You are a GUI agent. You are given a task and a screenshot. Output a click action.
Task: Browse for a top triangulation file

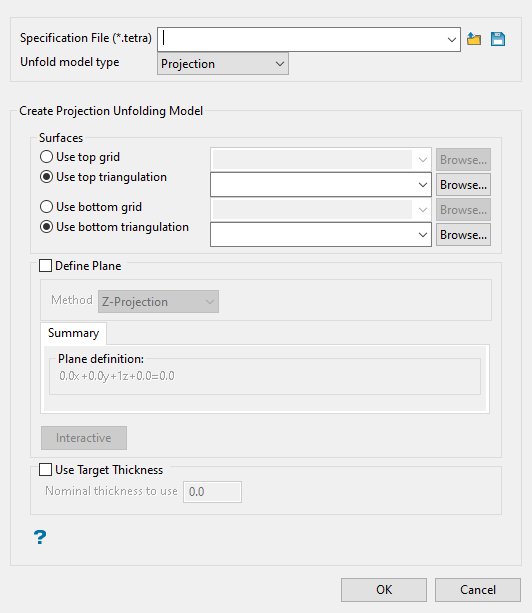pos(463,185)
